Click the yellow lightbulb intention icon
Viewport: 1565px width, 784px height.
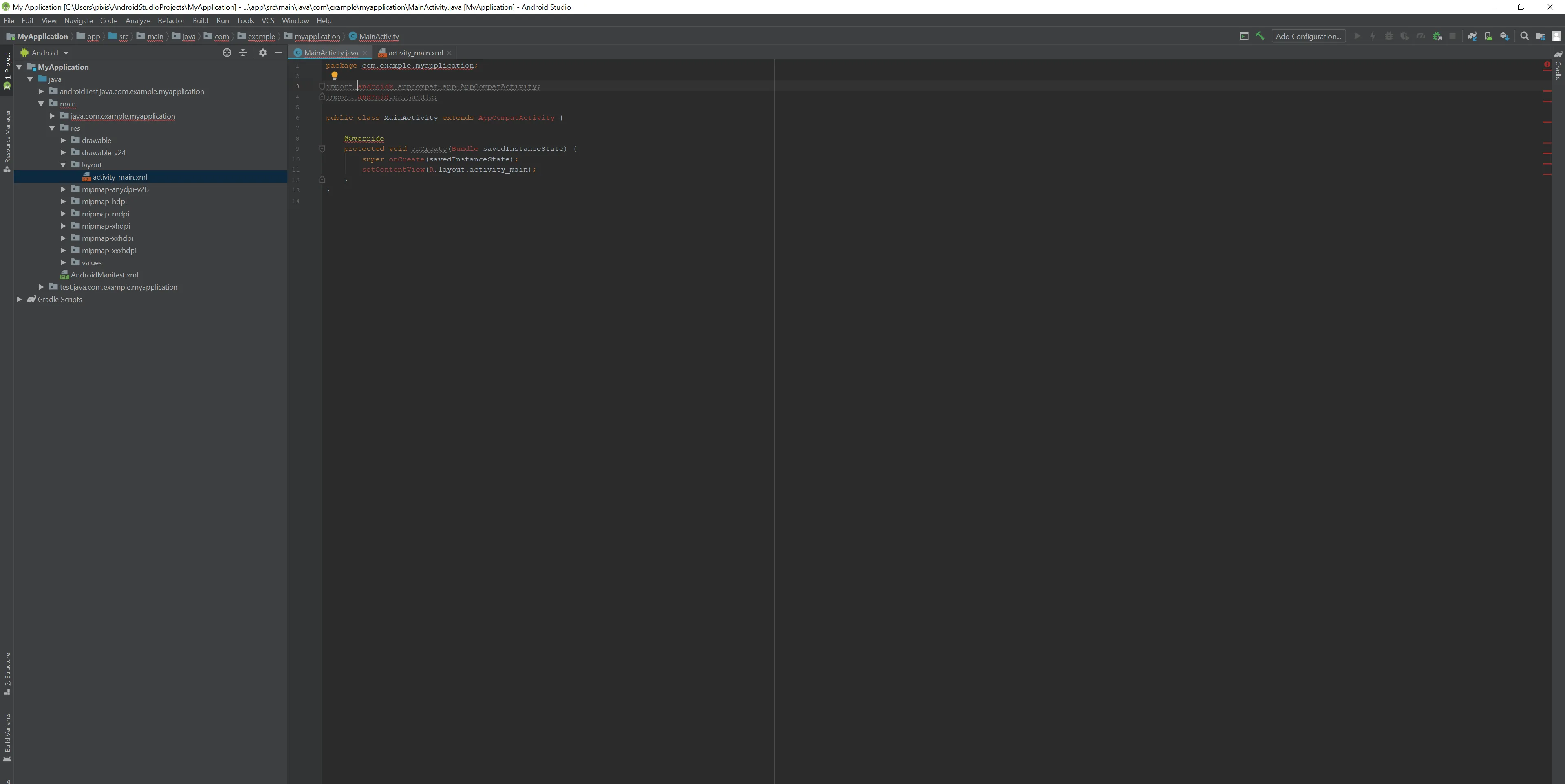334,76
